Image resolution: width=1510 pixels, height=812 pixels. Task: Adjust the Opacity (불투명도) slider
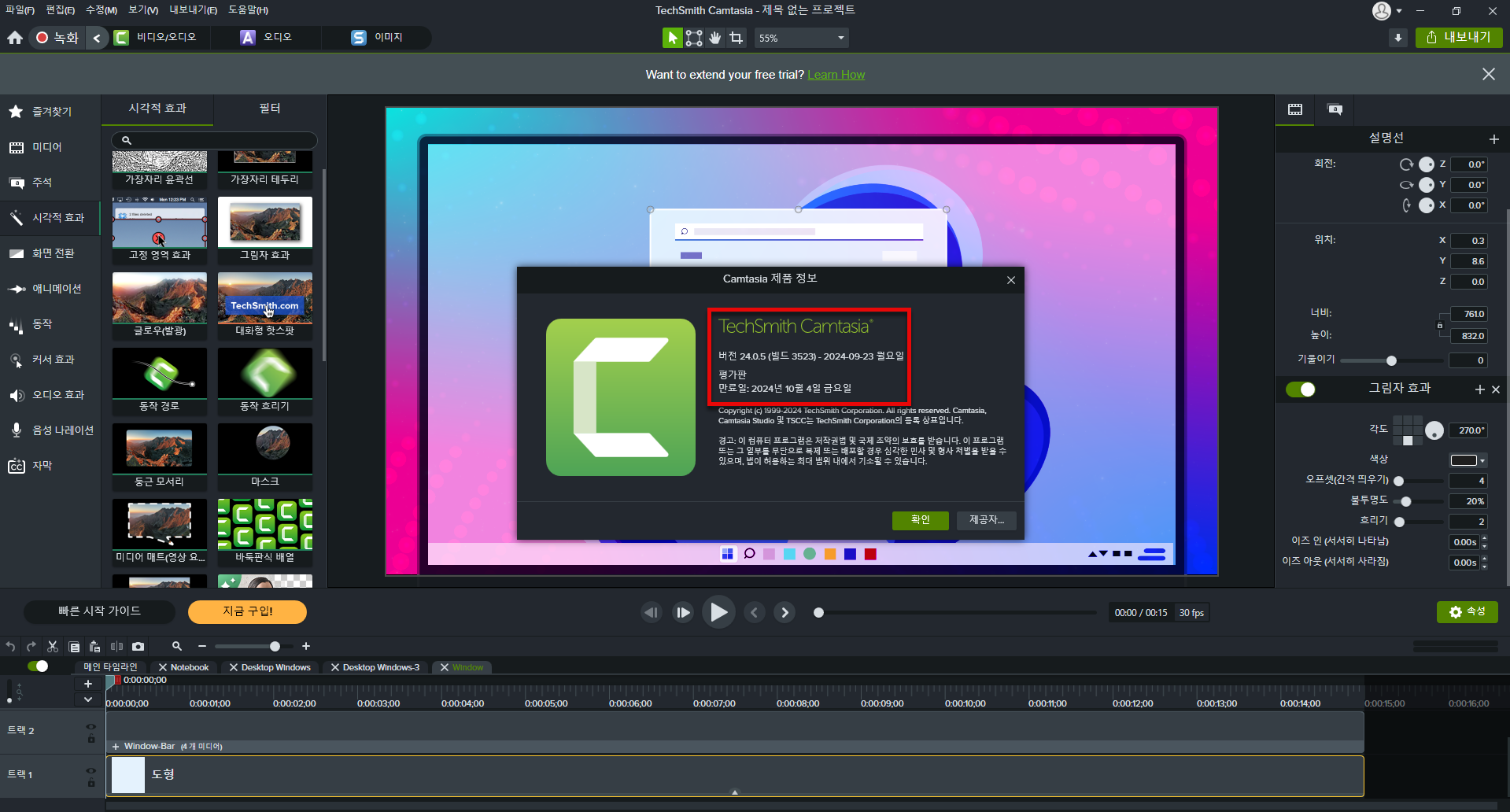[x=1405, y=501]
